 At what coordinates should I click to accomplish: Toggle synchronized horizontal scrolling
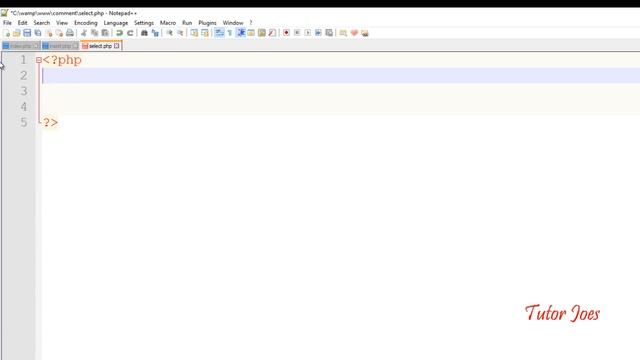(x=204, y=33)
